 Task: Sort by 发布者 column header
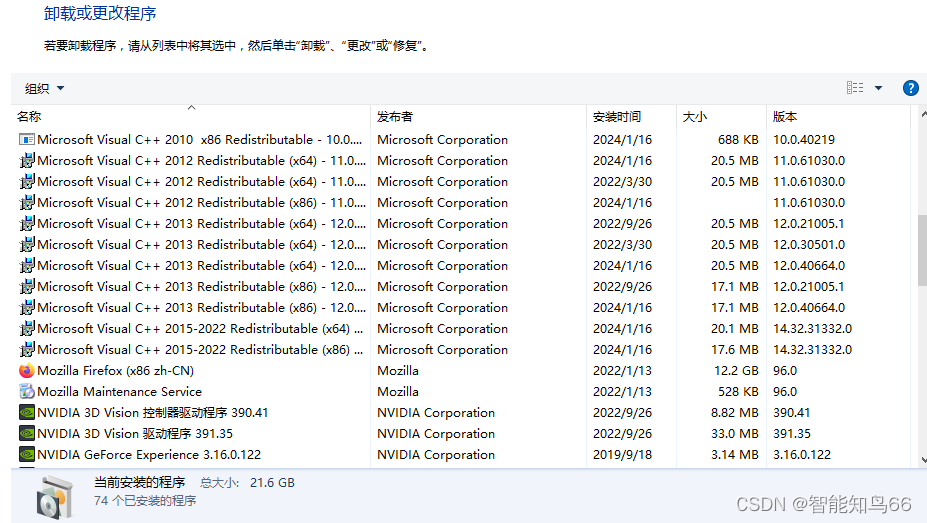point(478,116)
